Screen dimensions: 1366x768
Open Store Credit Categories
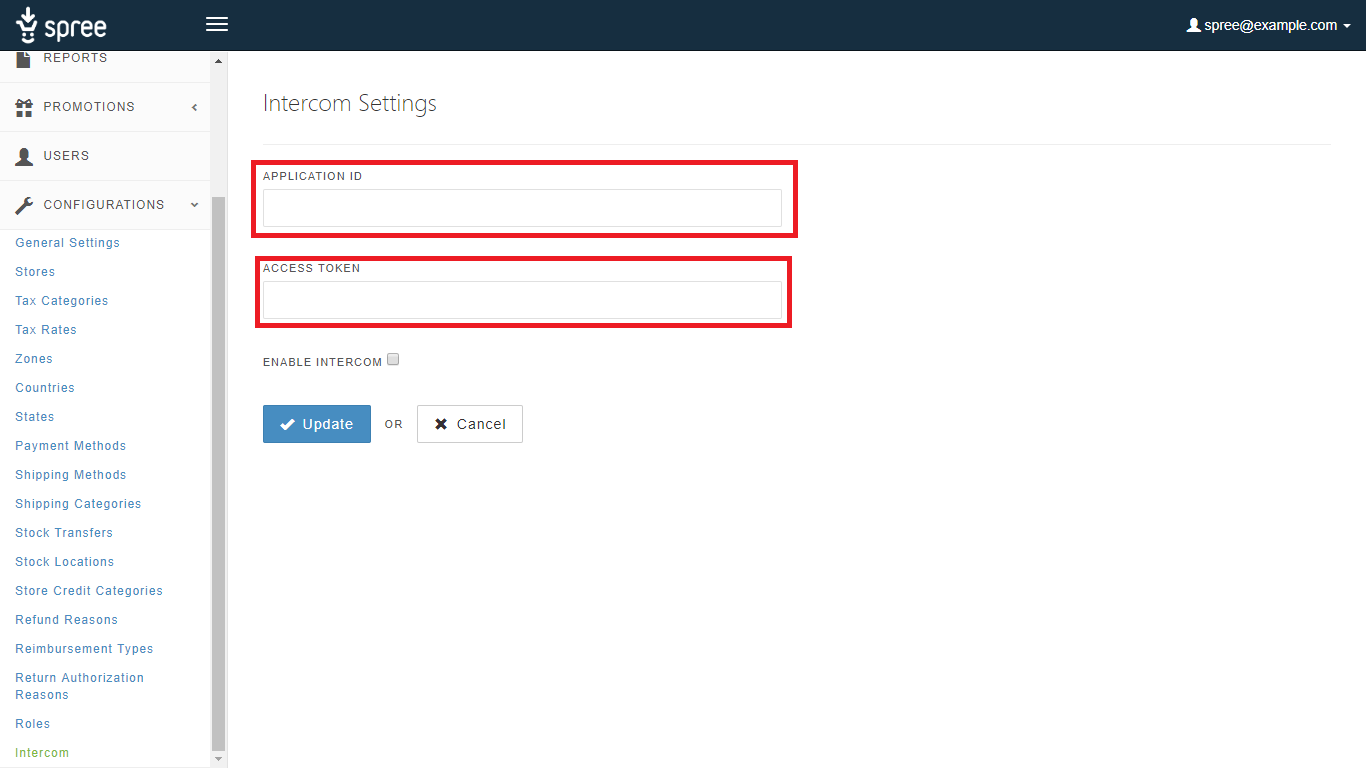pyautogui.click(x=89, y=591)
